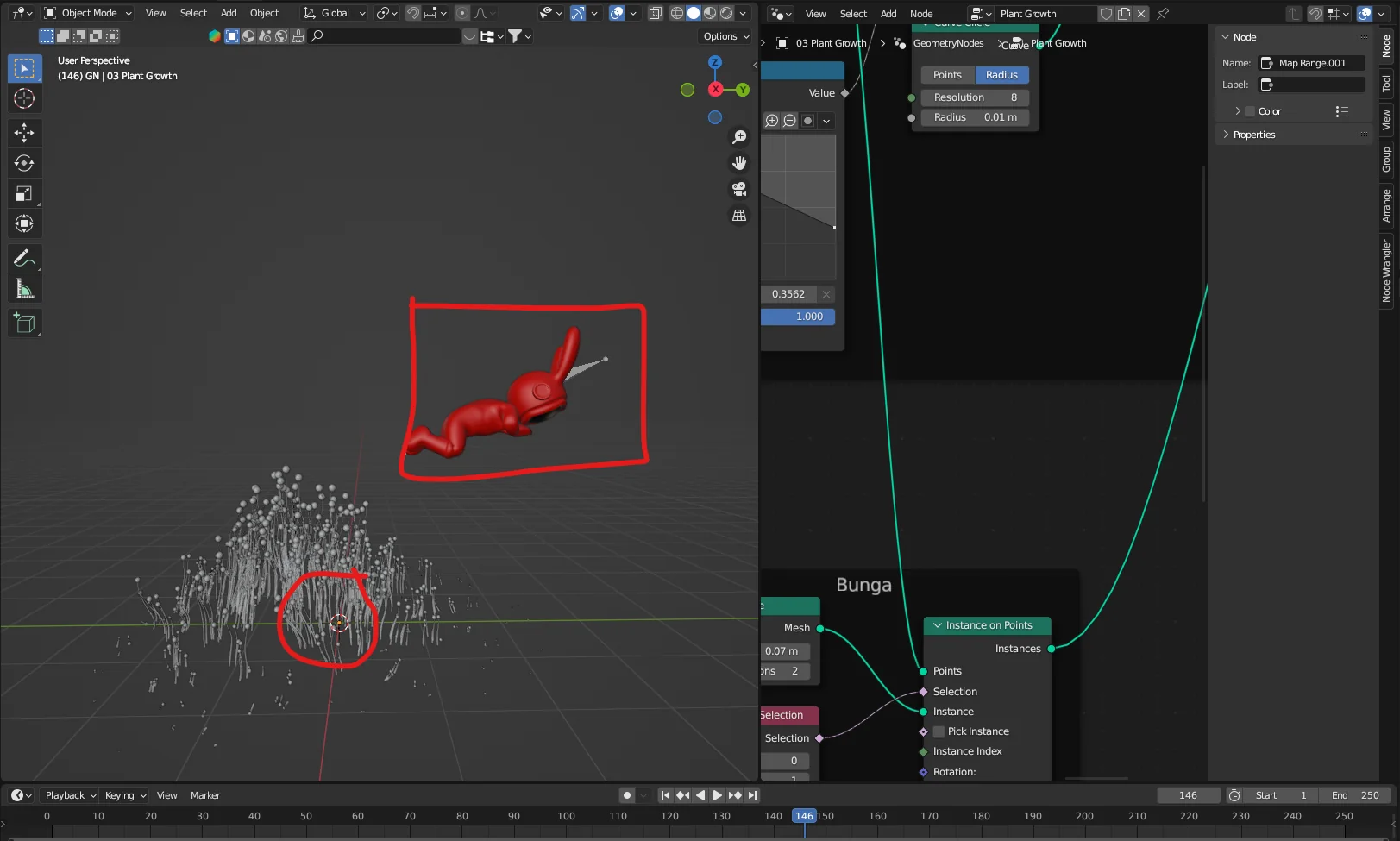Play the animation forward
The height and width of the screenshot is (841, 1400).
pos(718,795)
